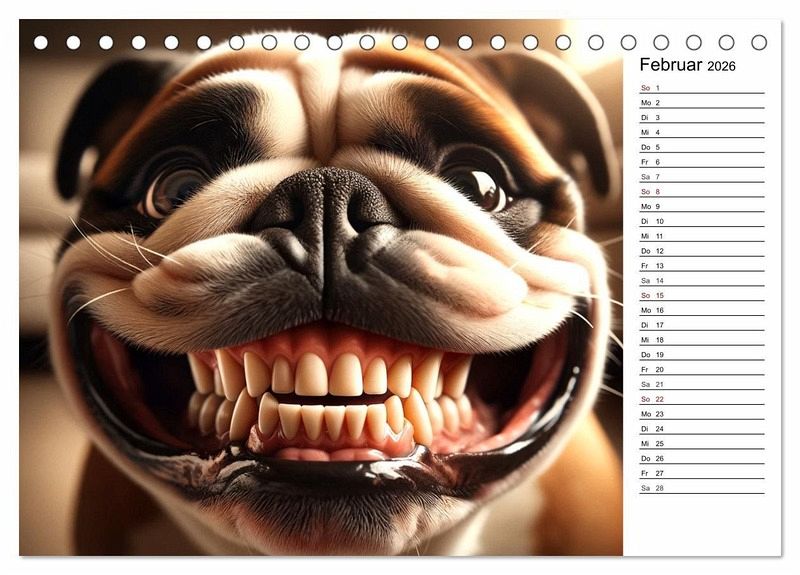Screen dimensions: 800x575
Task: Click the Di 24 calendar entry
Action: click(701, 429)
